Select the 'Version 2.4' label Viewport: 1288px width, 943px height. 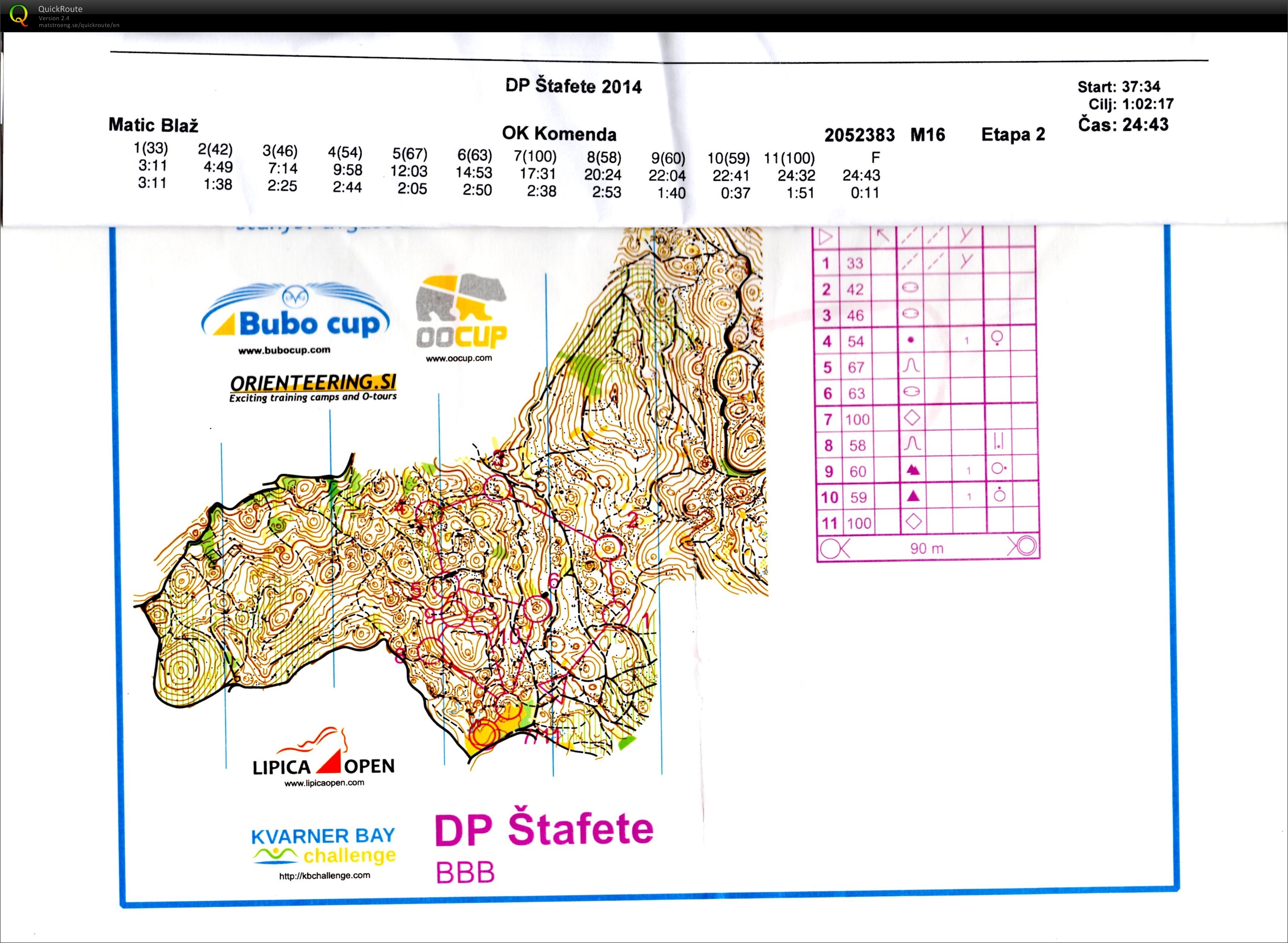click(x=53, y=18)
